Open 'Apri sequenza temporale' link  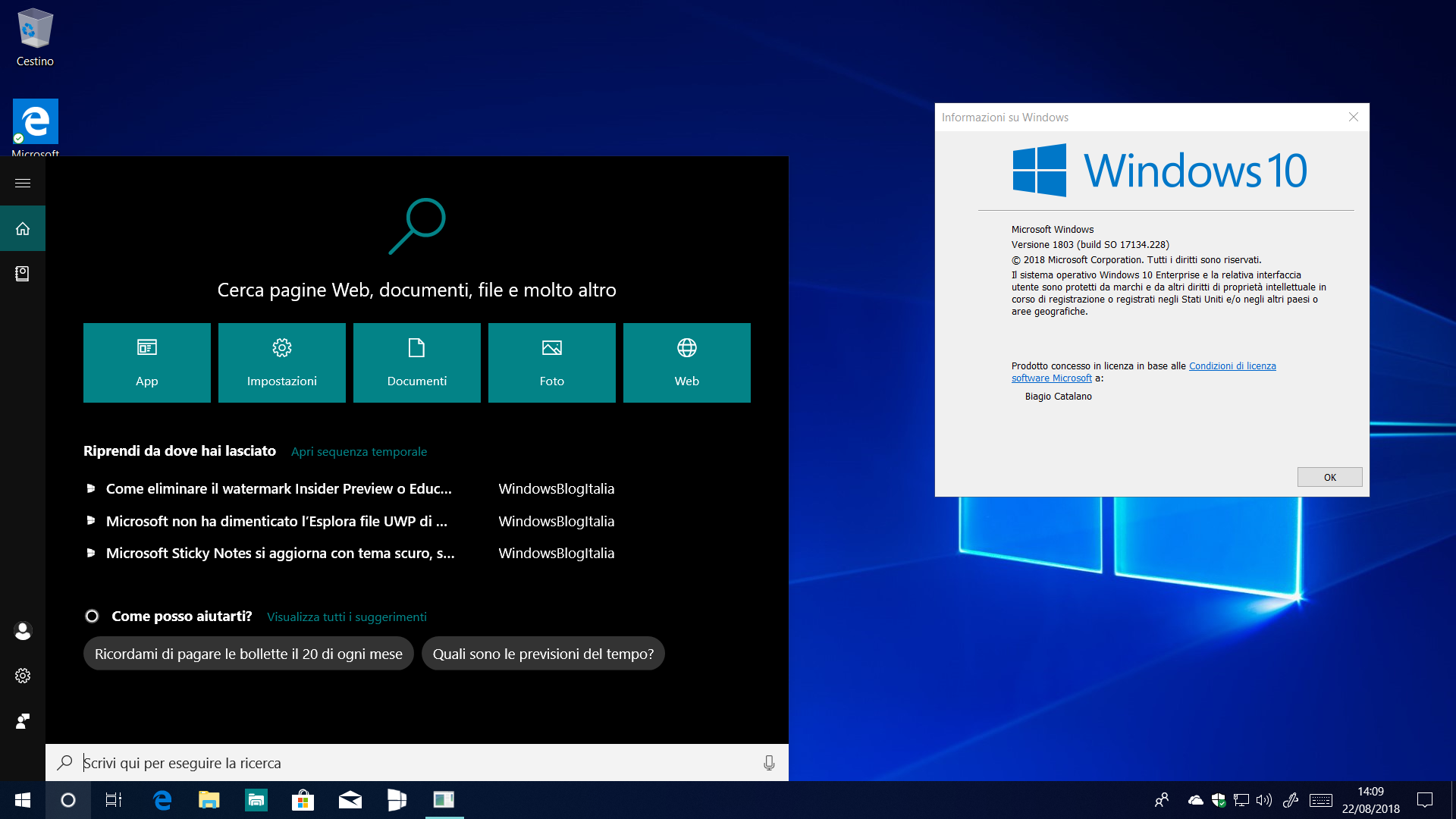[x=359, y=452]
